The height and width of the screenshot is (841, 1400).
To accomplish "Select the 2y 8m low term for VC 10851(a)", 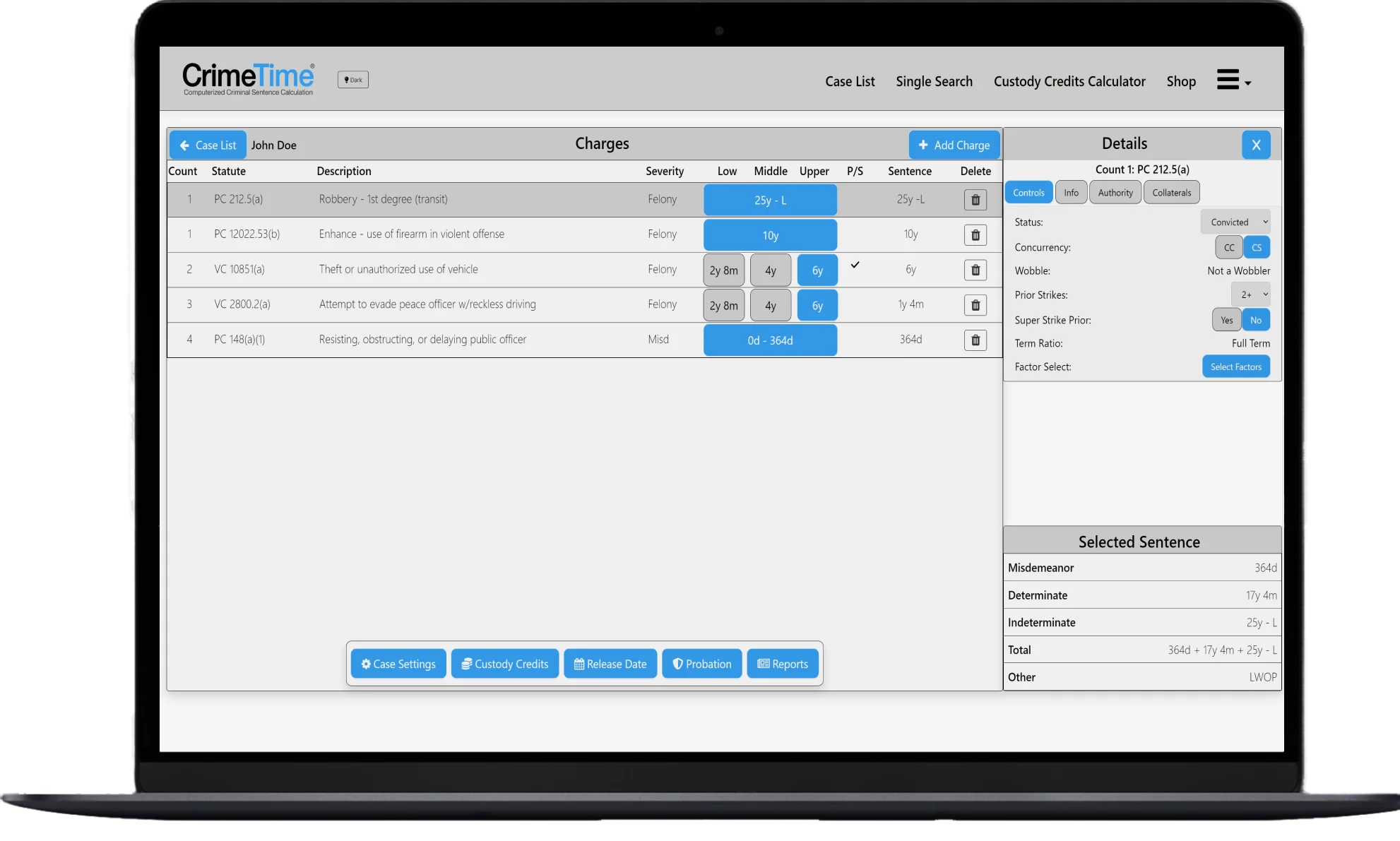I will (723, 270).
